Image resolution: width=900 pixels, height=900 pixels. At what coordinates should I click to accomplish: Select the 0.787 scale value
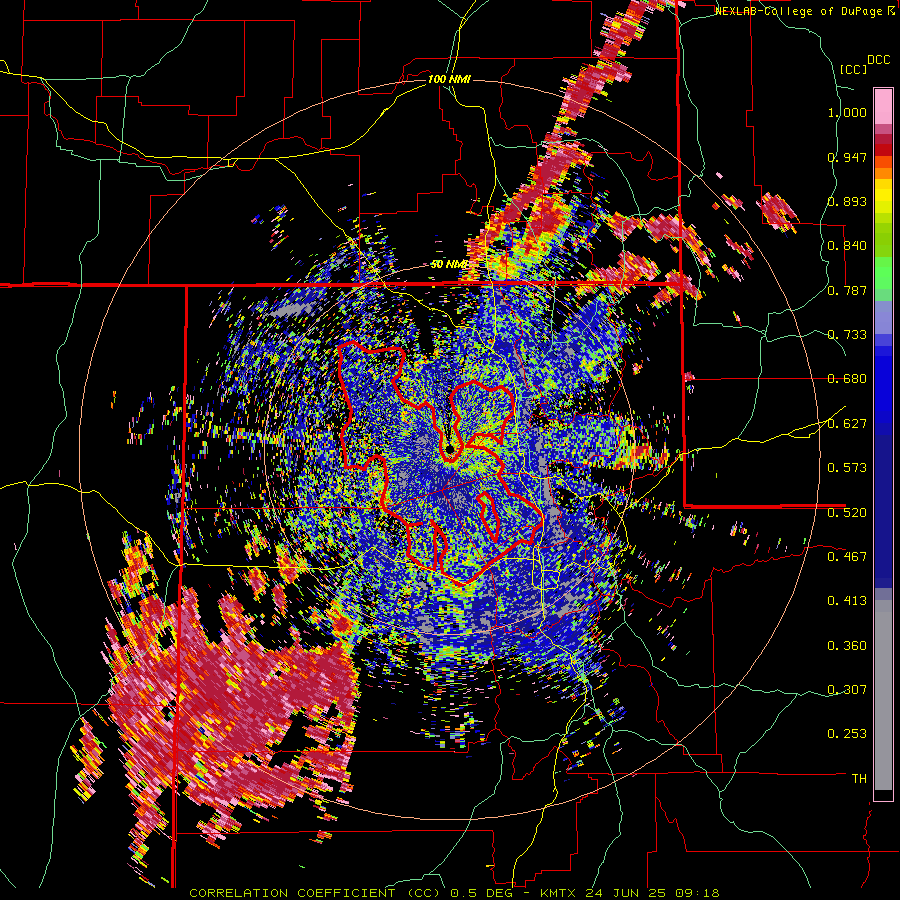(847, 290)
